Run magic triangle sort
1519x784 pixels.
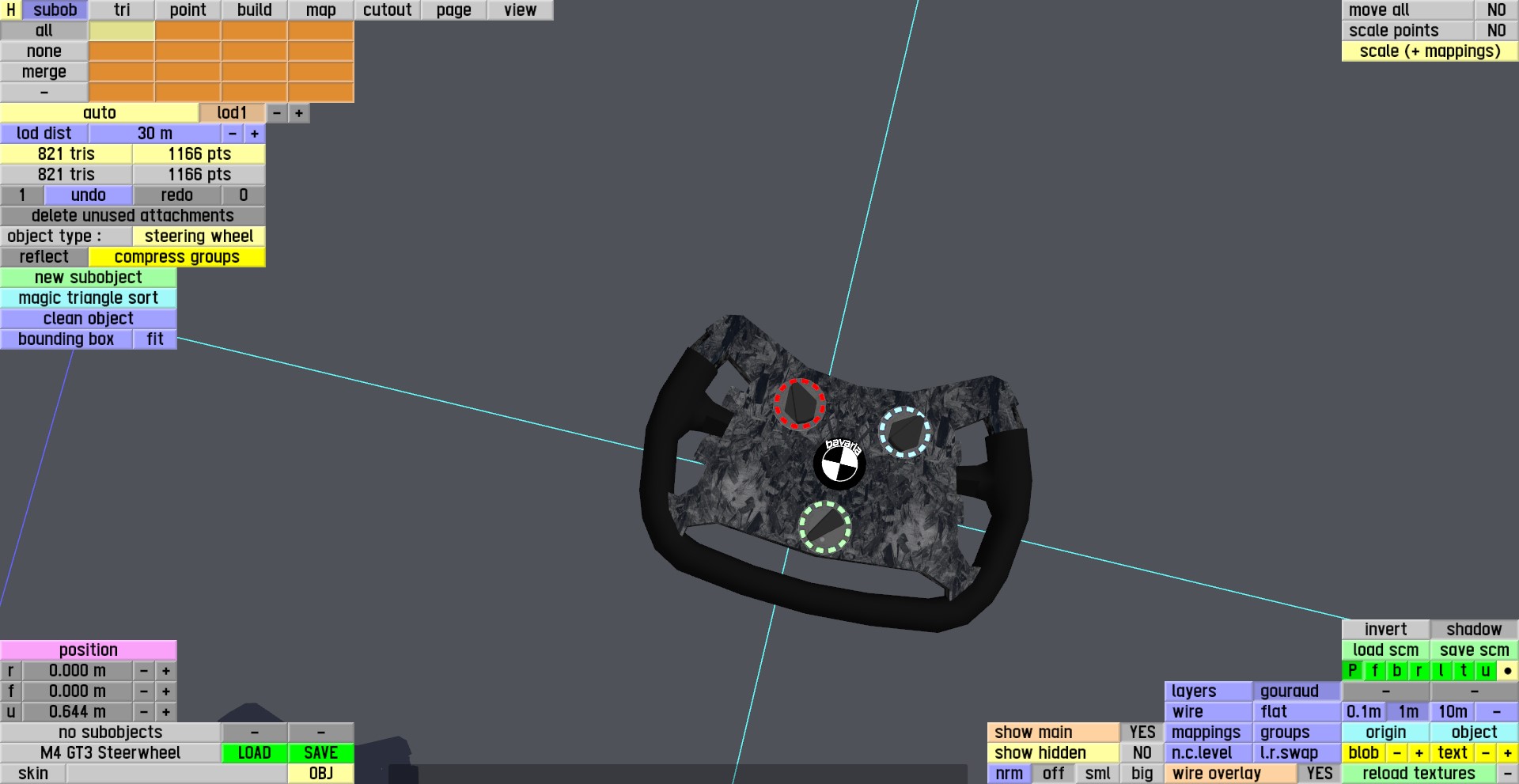coord(89,298)
